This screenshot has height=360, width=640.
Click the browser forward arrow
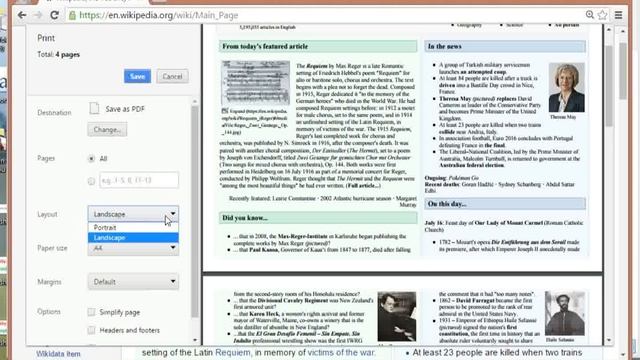[38, 16]
